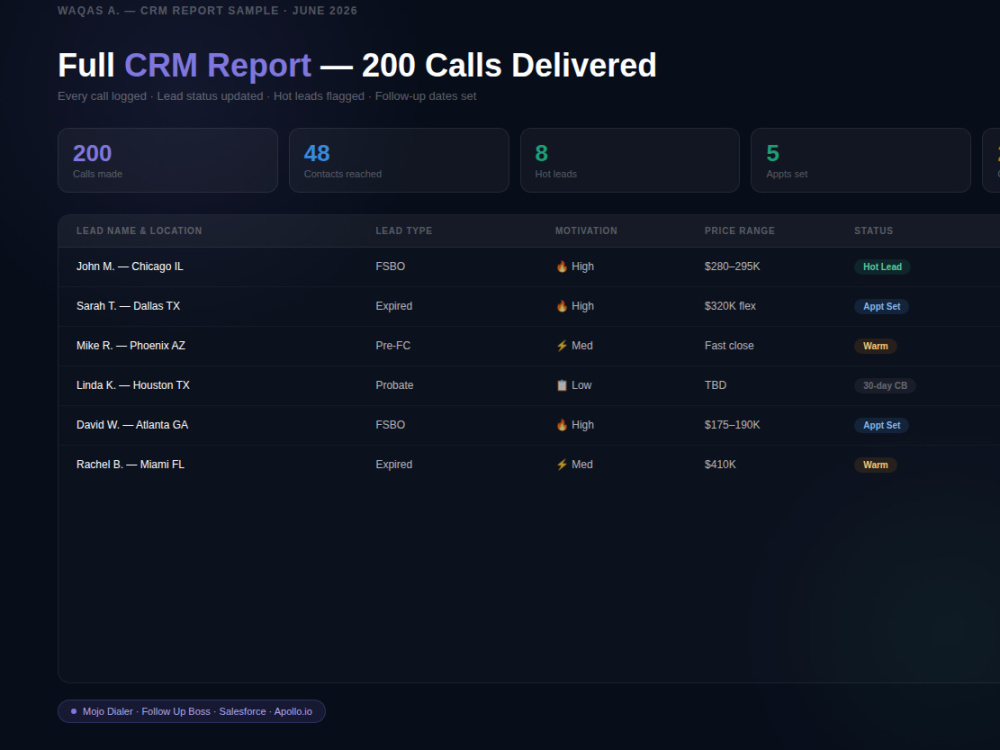Viewport: 1000px width, 750px height.
Task: Click the fire icon in John M. row
Action: tap(562, 267)
